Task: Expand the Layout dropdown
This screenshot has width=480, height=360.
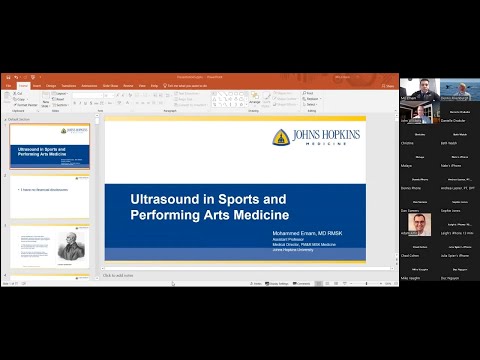Action: tap(60, 94)
